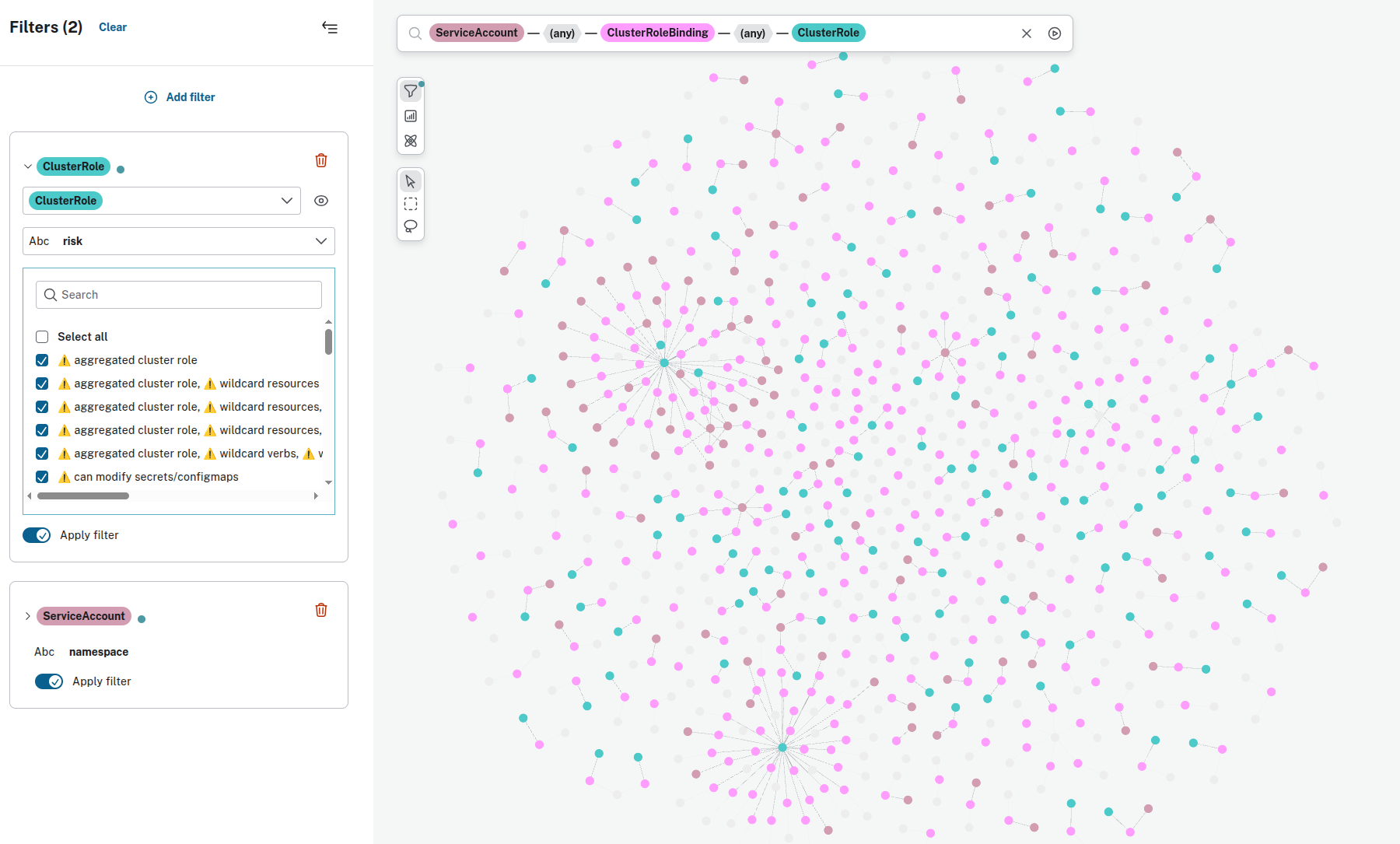Click Add filter button
Image resolution: width=1400 pixels, height=844 pixels.
click(x=180, y=97)
